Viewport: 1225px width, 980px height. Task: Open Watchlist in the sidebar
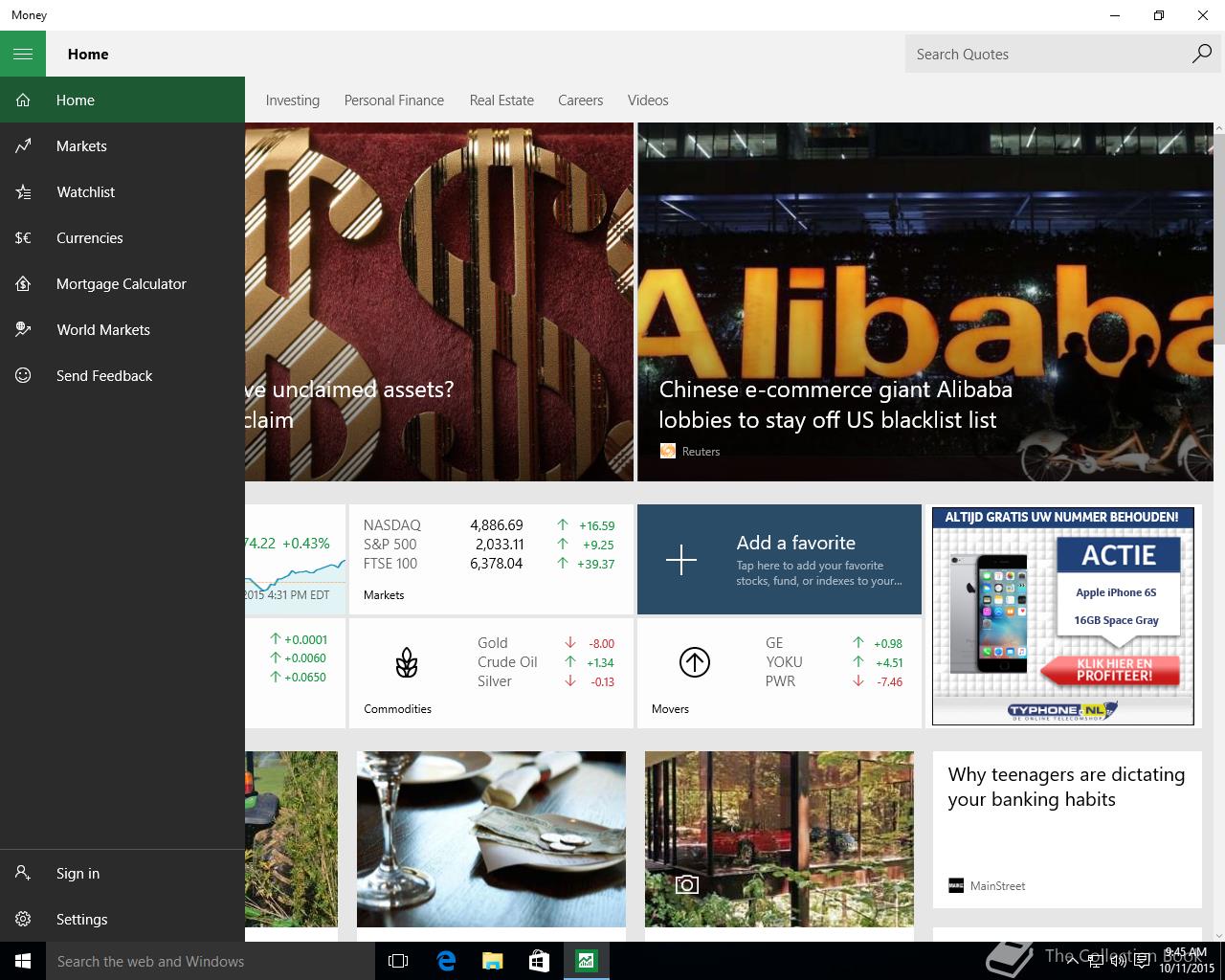tap(122, 191)
